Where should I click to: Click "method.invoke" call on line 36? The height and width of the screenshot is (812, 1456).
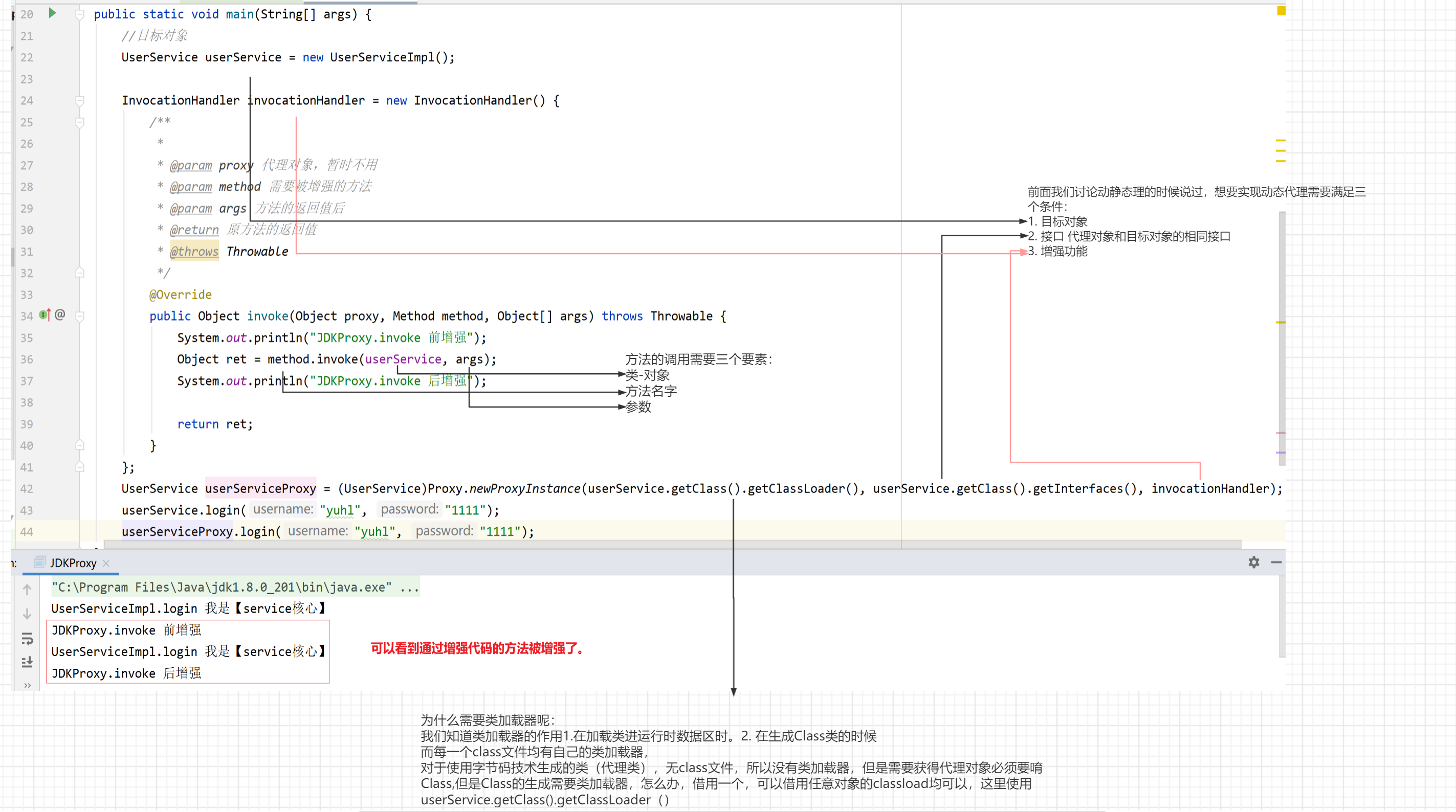tap(313, 359)
